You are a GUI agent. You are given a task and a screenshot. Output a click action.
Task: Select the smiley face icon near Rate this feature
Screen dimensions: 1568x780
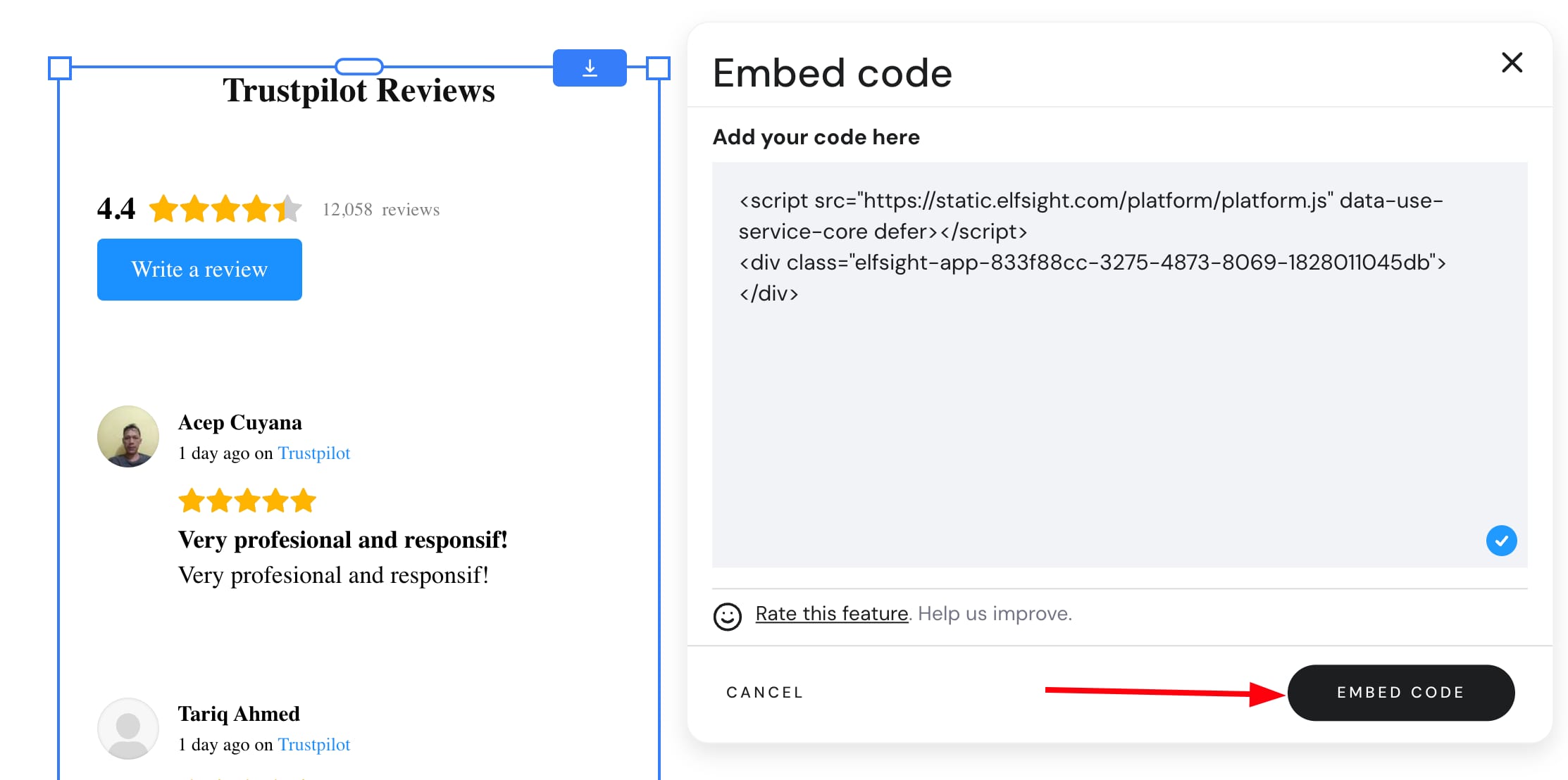(x=728, y=617)
